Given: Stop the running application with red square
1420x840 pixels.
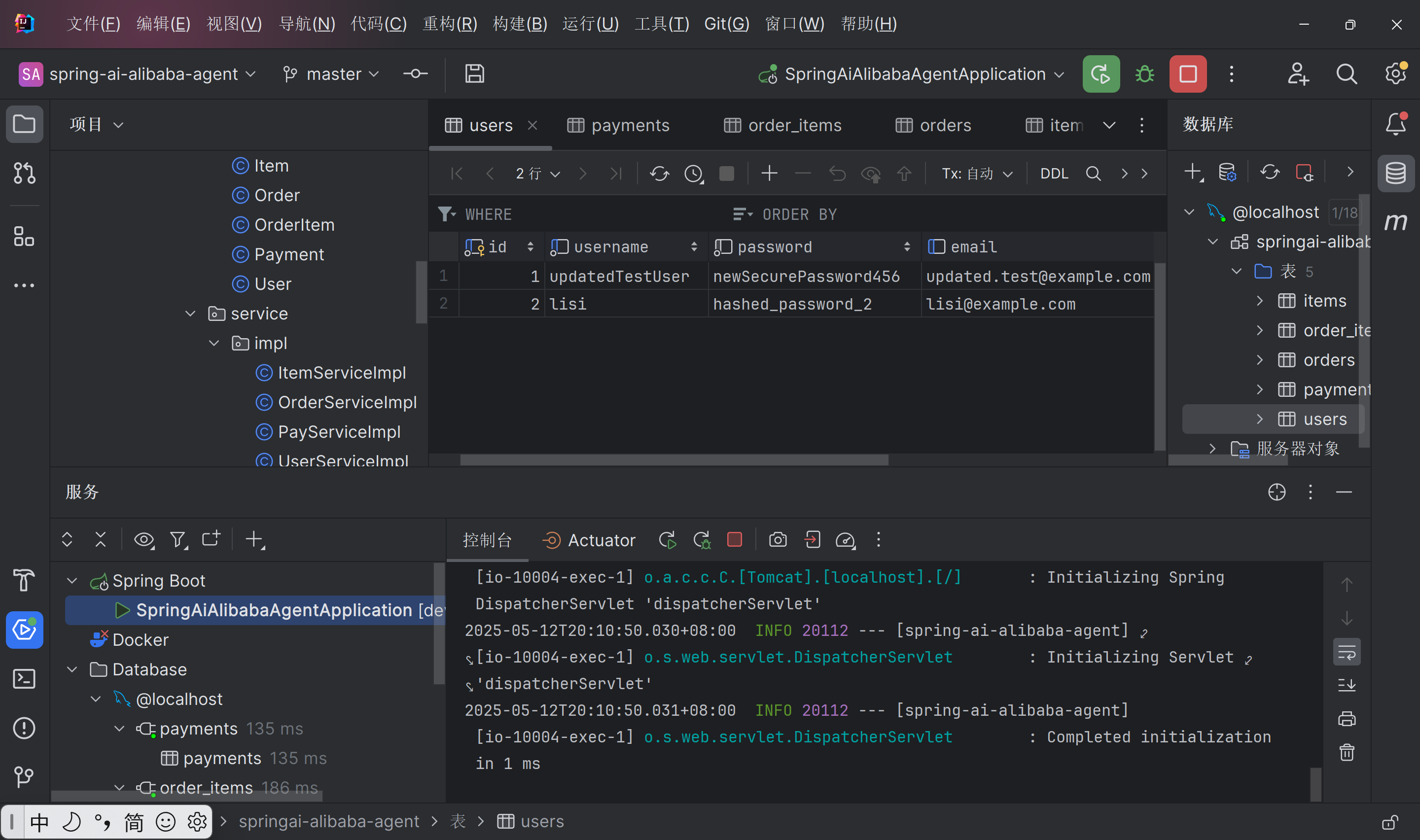Looking at the screenshot, I should pyautogui.click(x=1187, y=74).
